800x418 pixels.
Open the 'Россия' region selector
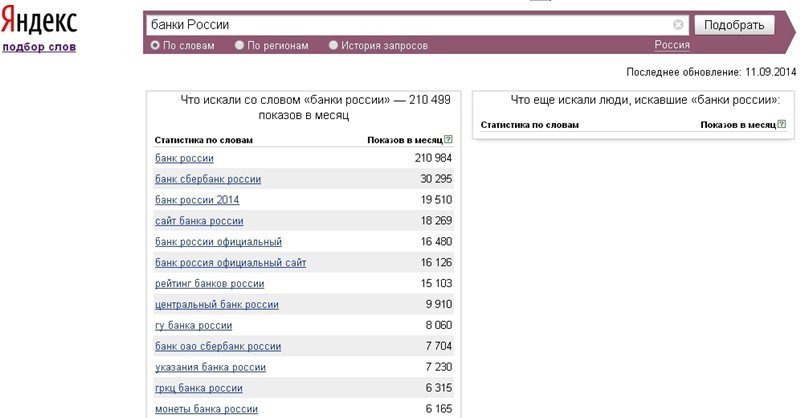pyautogui.click(x=672, y=45)
